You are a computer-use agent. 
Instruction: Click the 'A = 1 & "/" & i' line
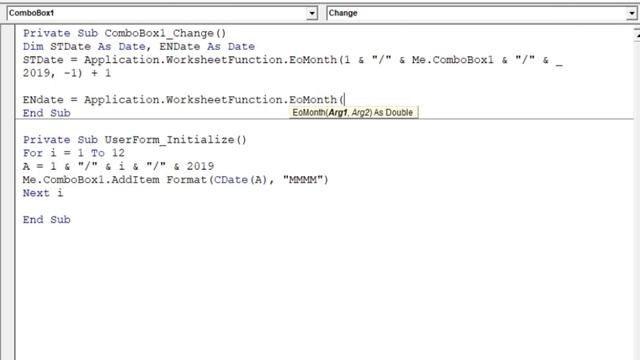point(118,167)
